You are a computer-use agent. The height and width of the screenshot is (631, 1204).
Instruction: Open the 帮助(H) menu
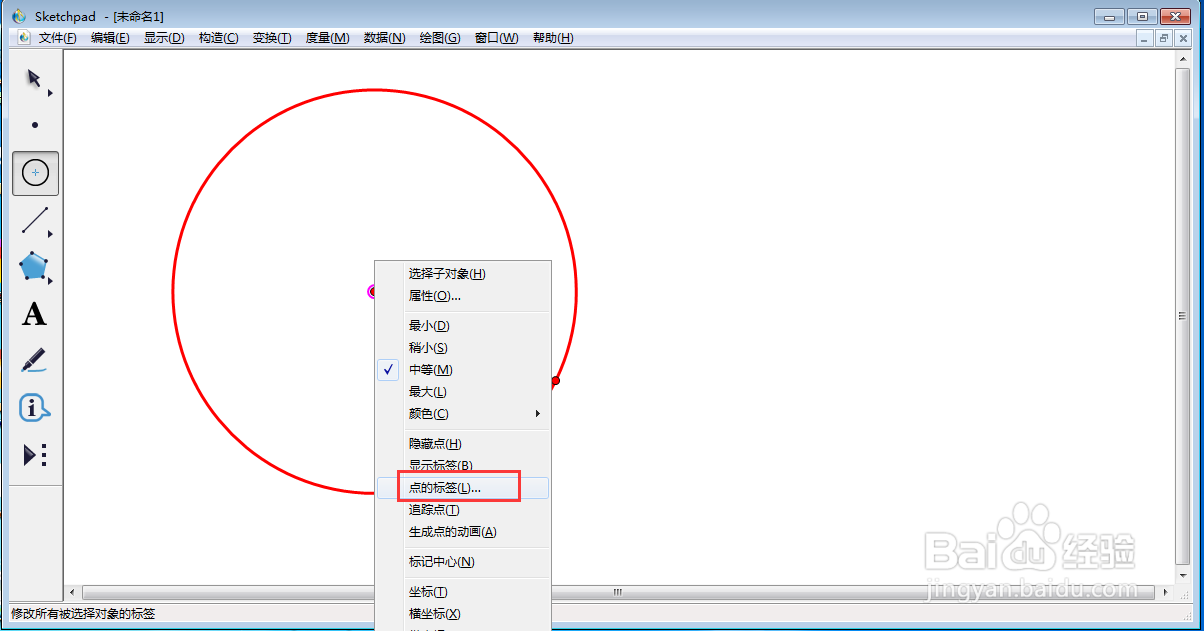click(x=553, y=38)
